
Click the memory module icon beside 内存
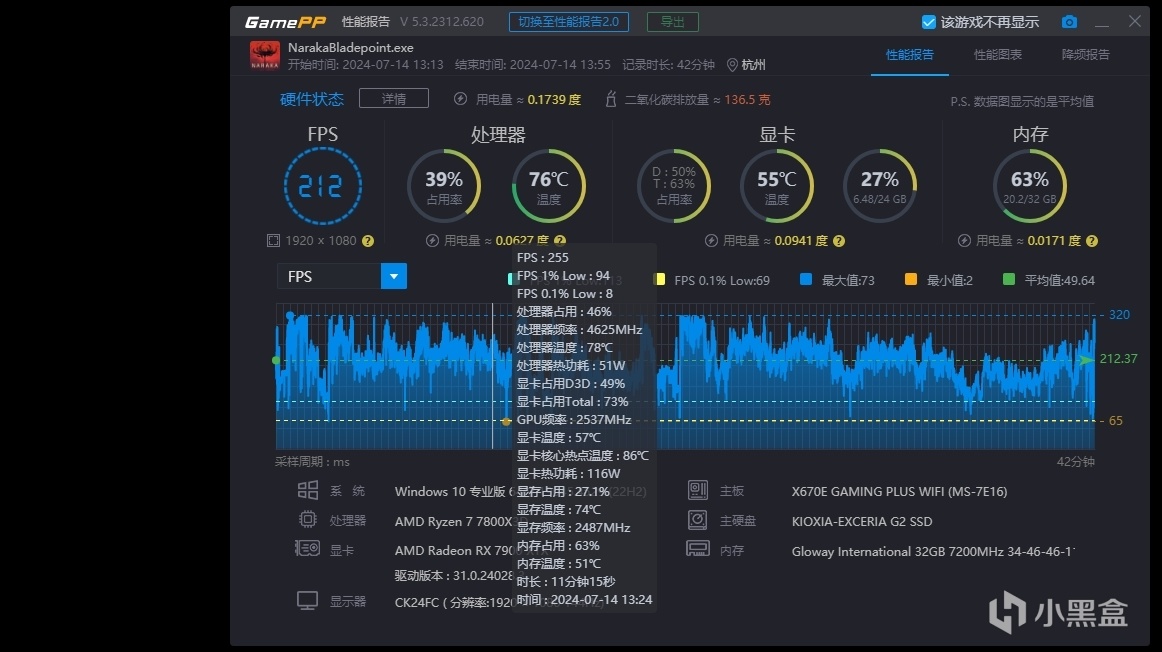pos(697,549)
